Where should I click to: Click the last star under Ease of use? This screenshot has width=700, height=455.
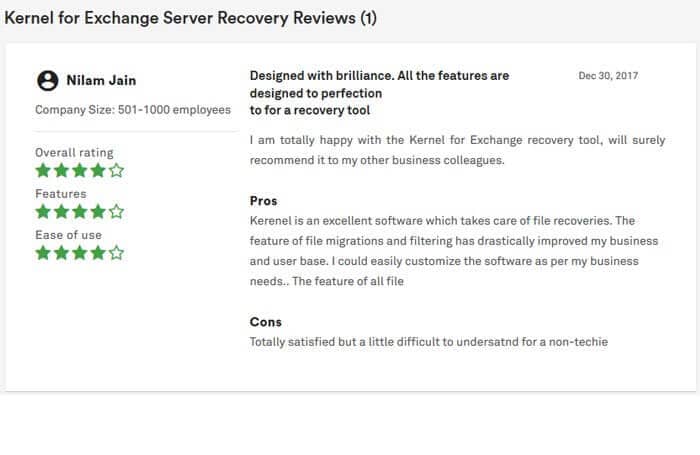click(x=117, y=253)
